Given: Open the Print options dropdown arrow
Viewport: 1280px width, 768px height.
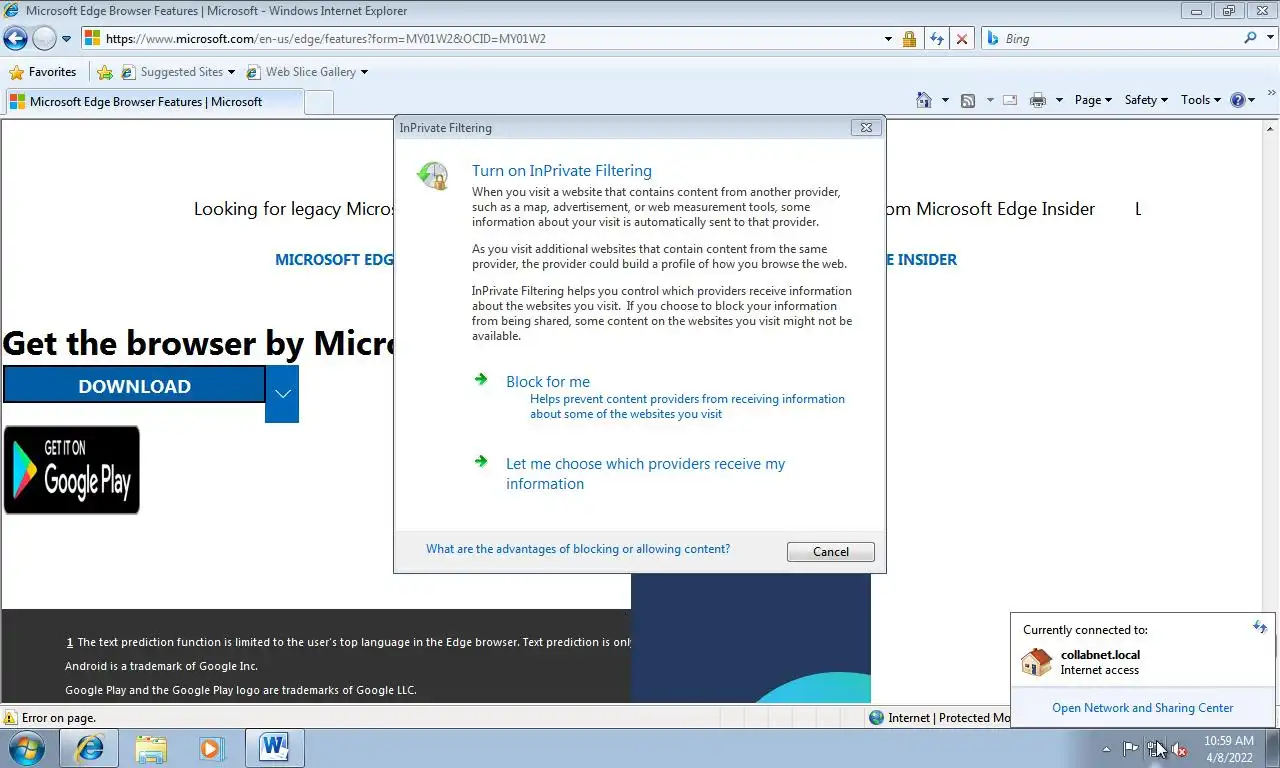Looking at the screenshot, I should [1059, 100].
